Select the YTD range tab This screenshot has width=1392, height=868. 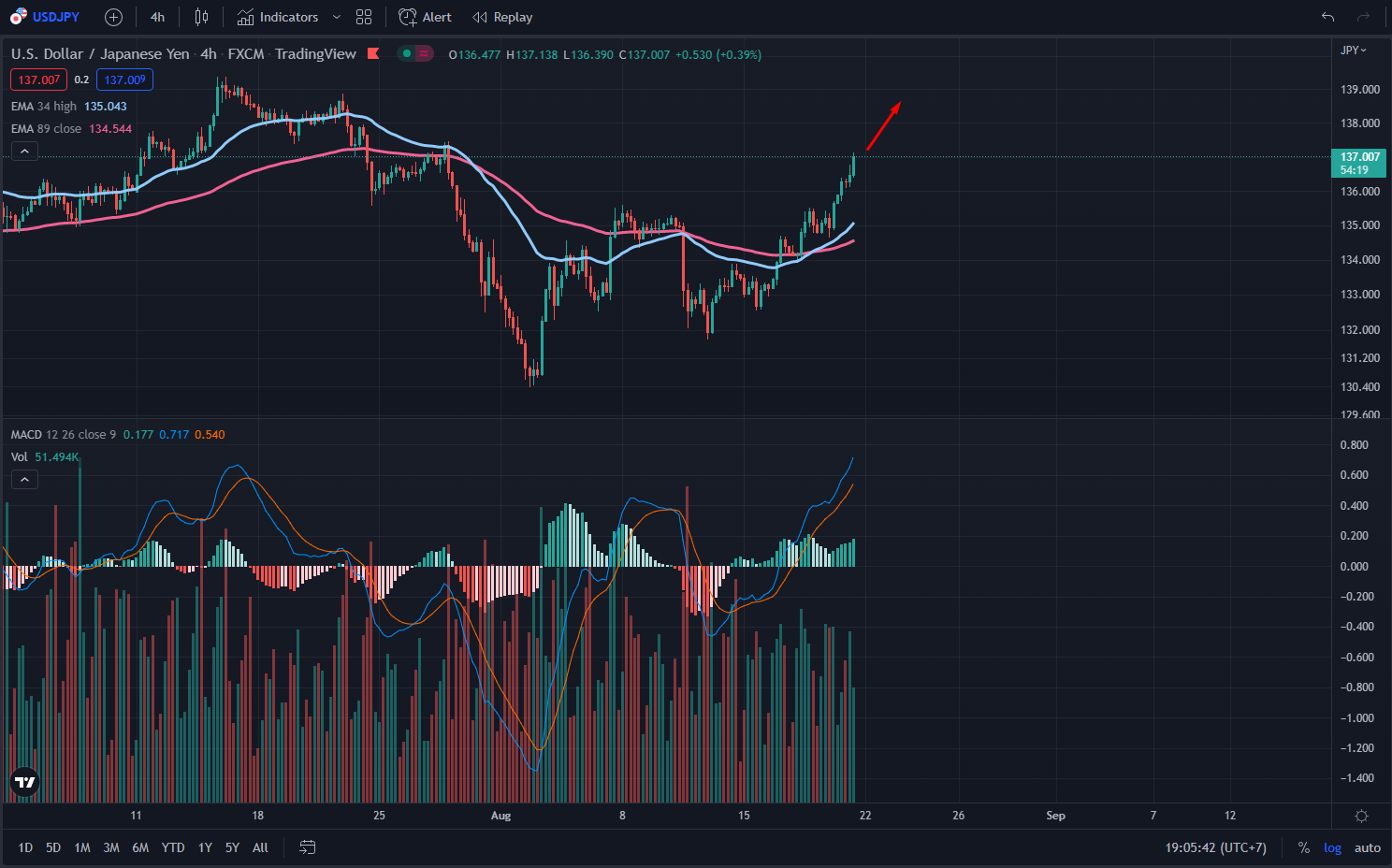(172, 847)
